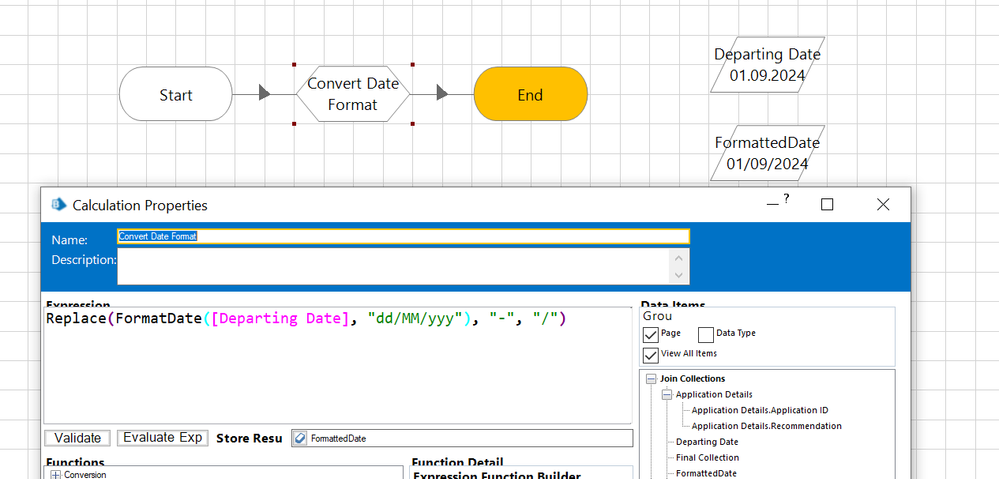Select the Convert Date Format calculation stage

(353, 94)
